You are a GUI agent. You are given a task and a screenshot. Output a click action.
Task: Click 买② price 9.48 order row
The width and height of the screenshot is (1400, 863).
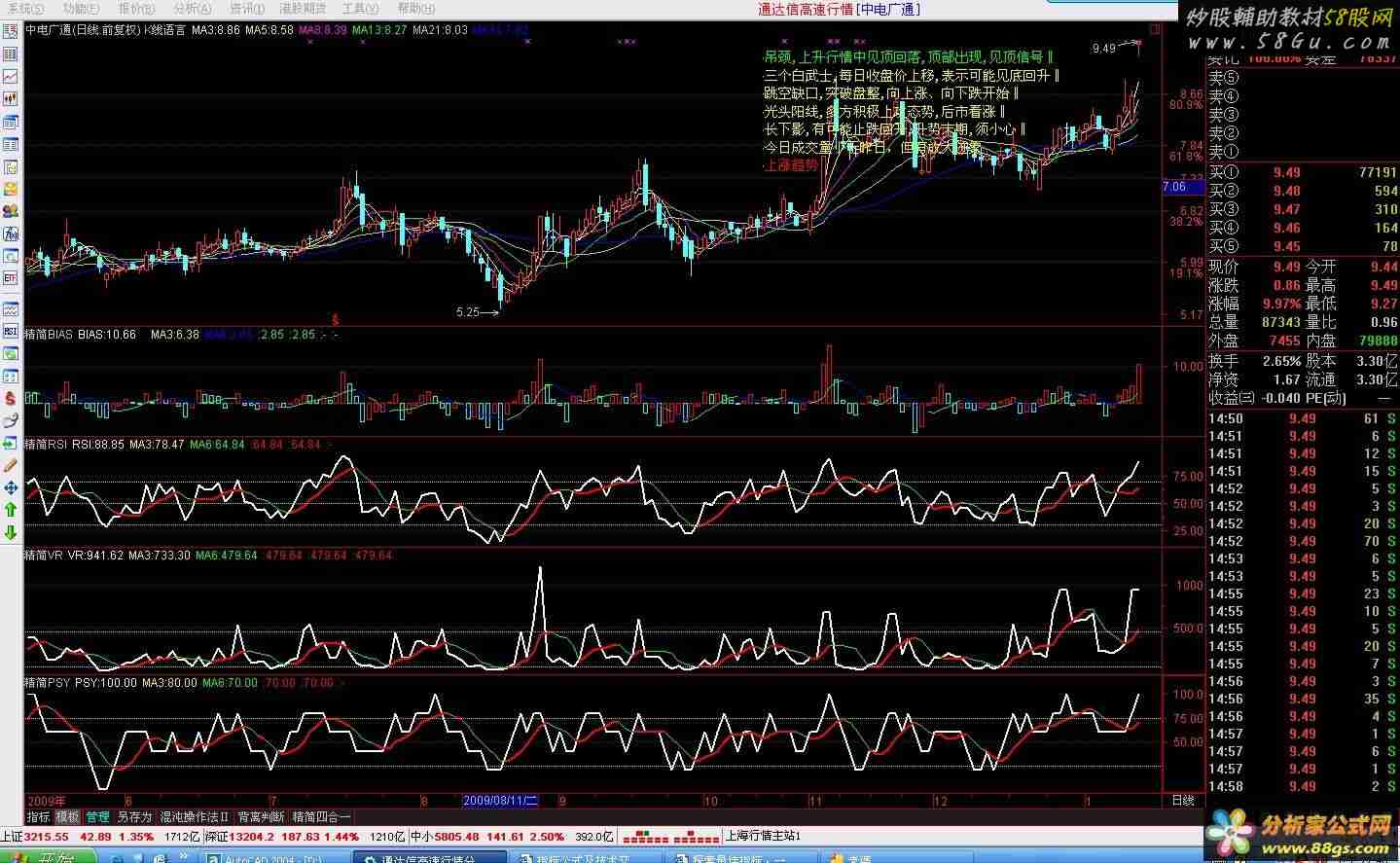pos(1302,191)
